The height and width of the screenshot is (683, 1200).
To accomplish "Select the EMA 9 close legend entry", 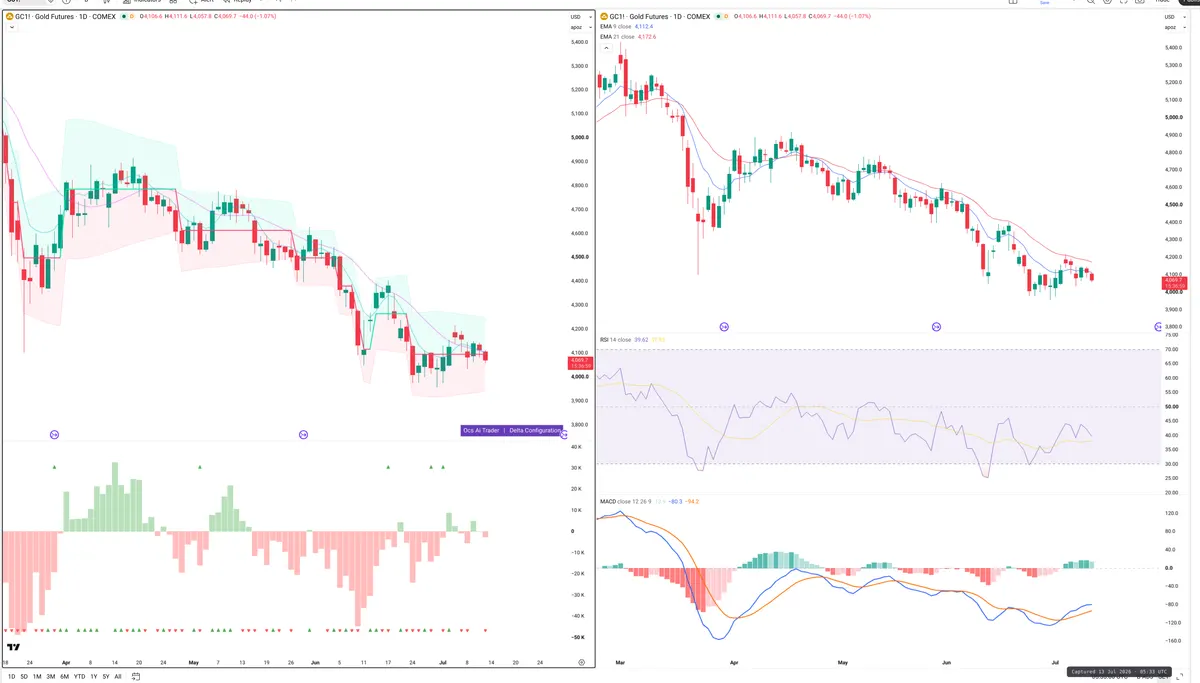I will click(626, 27).
